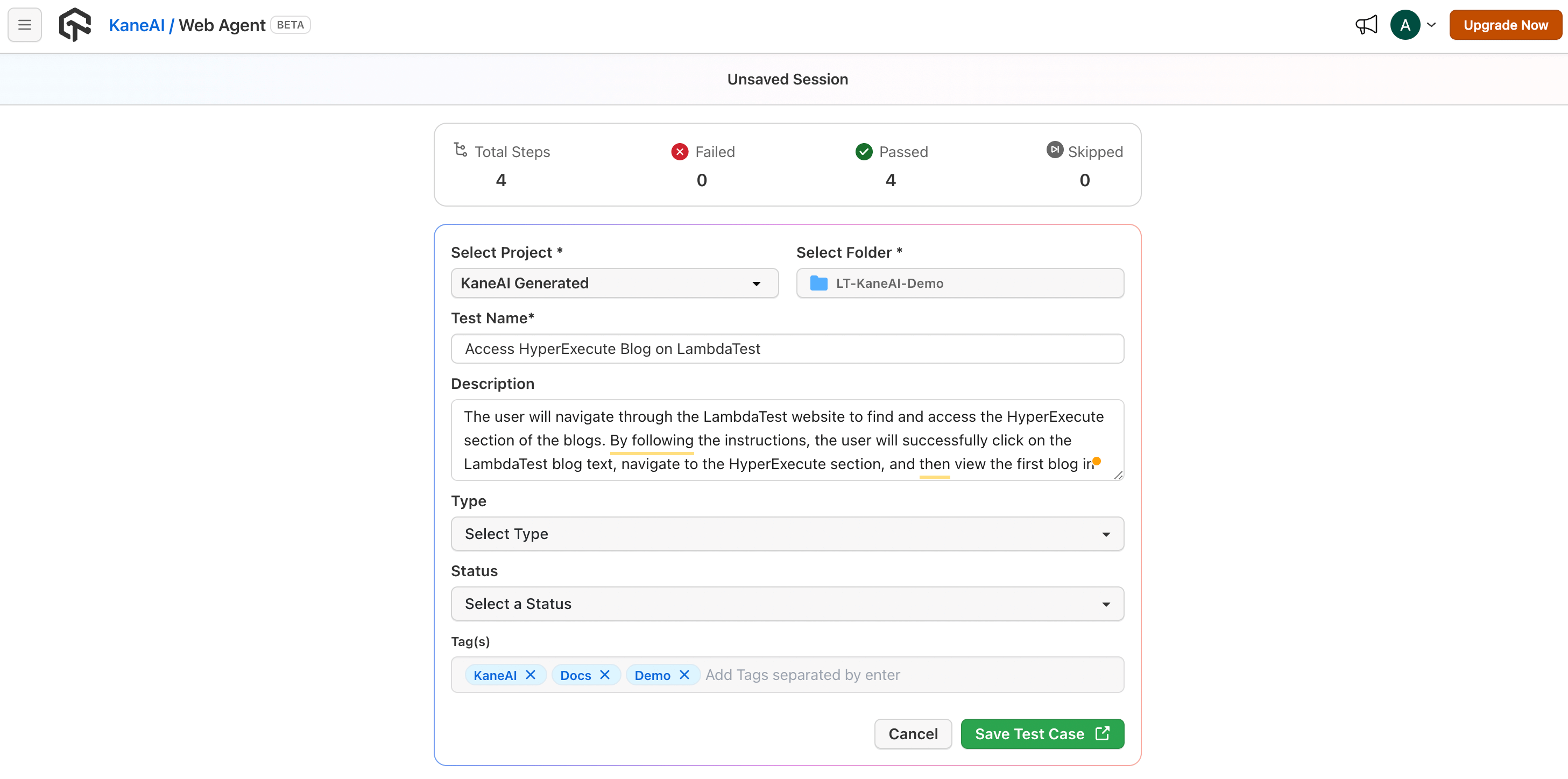Click the KaneAI breadcrumb link
The width and height of the screenshot is (1568, 779).
point(136,25)
